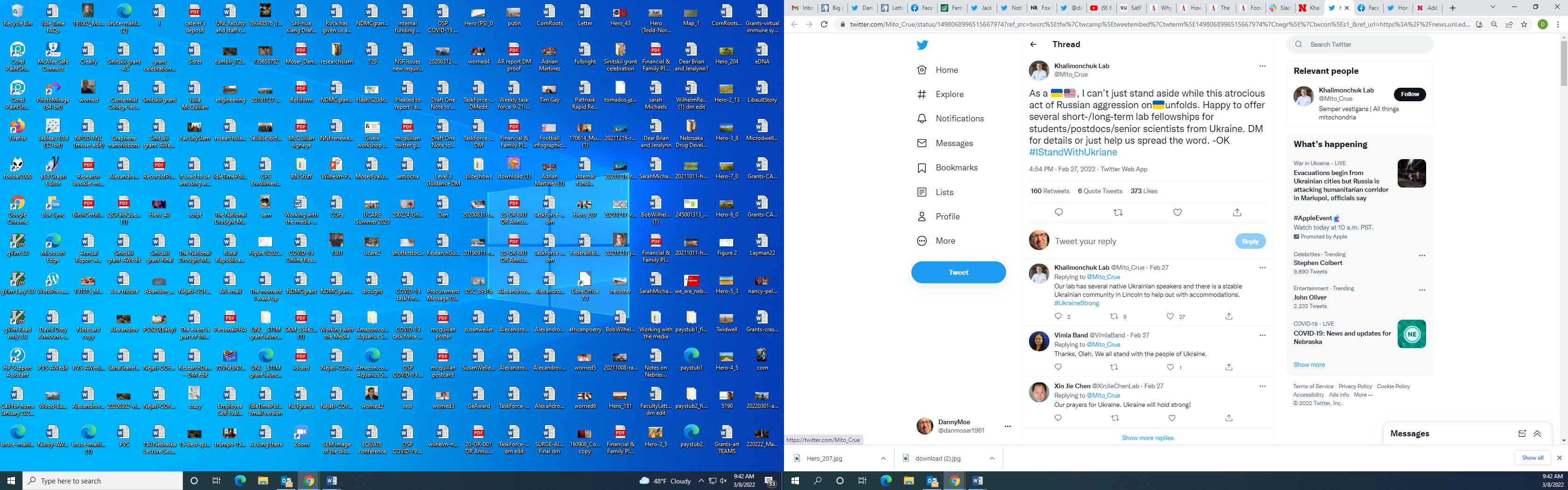
Task: Click the back arrow beside Thread
Action: pos(1033,44)
